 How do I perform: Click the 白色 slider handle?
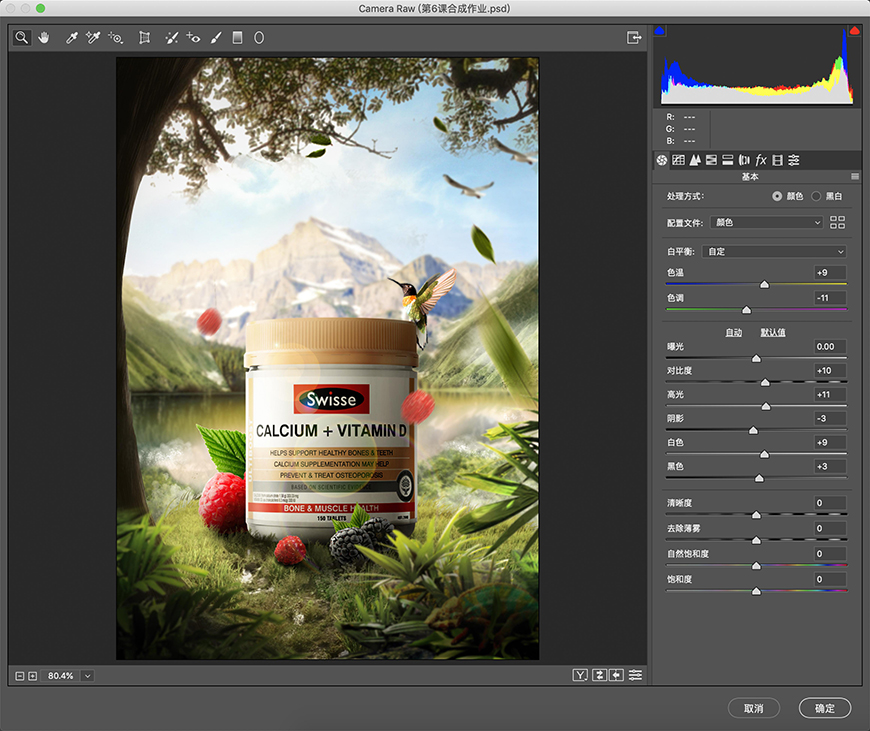pyautogui.click(x=765, y=454)
